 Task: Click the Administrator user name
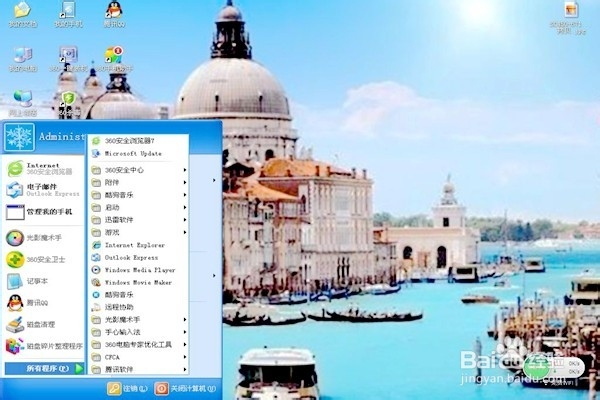click(62, 136)
